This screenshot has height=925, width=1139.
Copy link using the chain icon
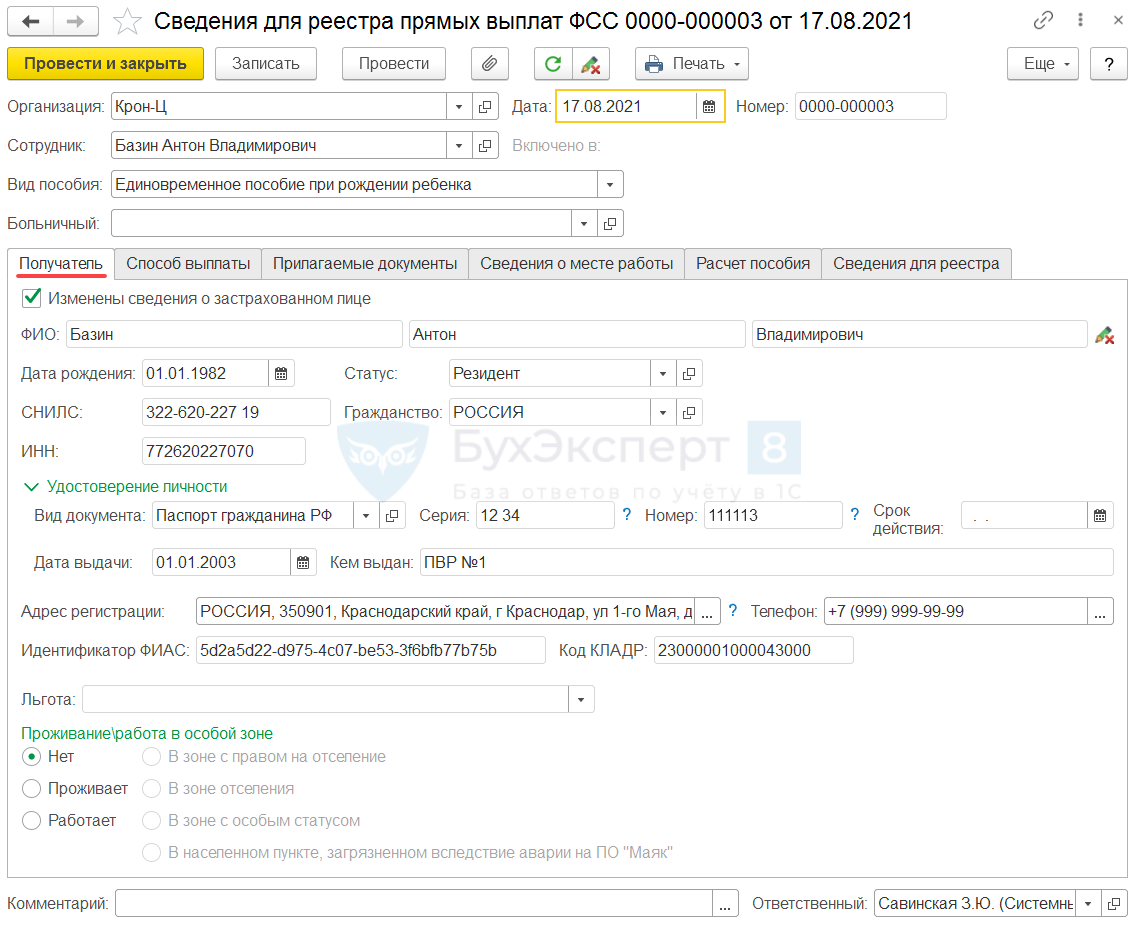[x=1042, y=20]
